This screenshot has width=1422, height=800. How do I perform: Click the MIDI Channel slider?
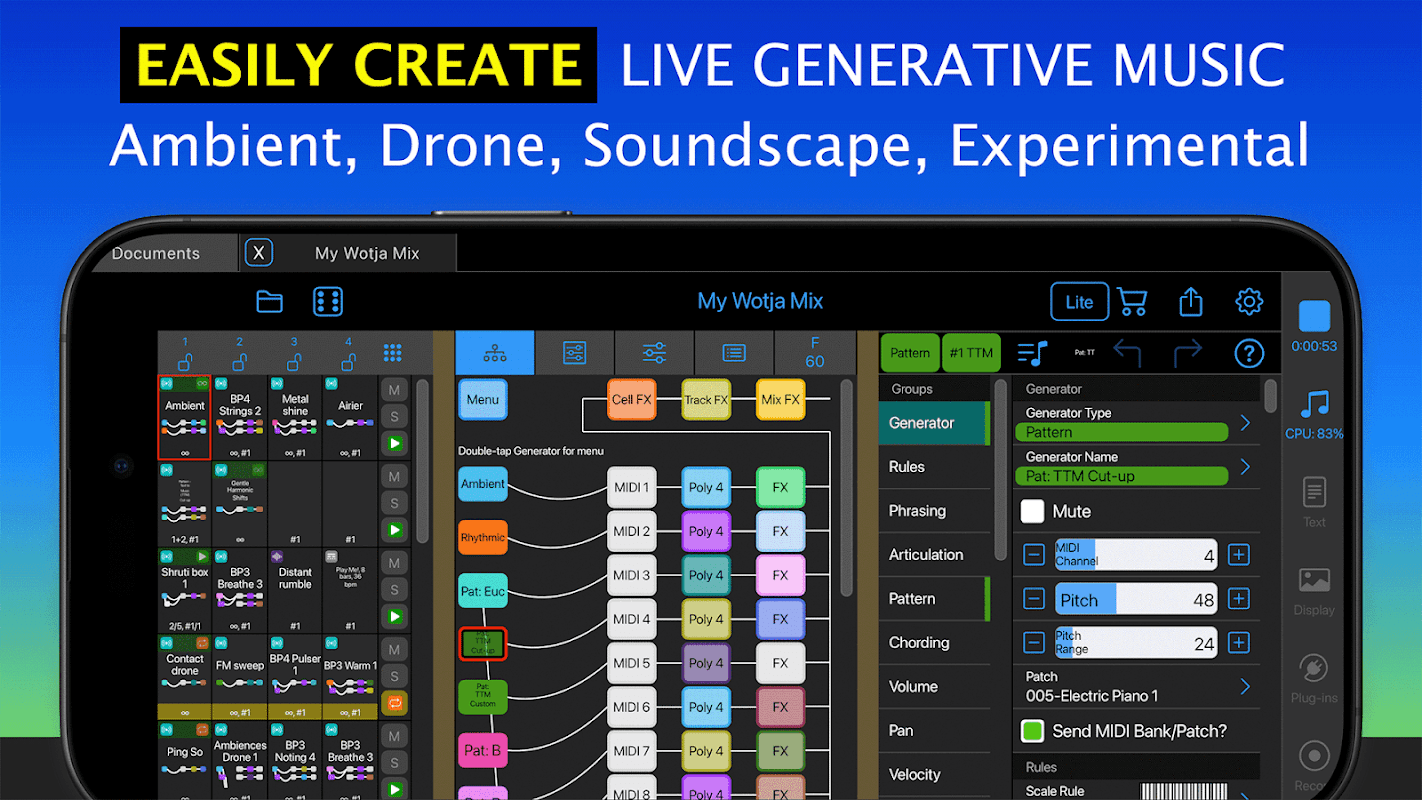1135,555
